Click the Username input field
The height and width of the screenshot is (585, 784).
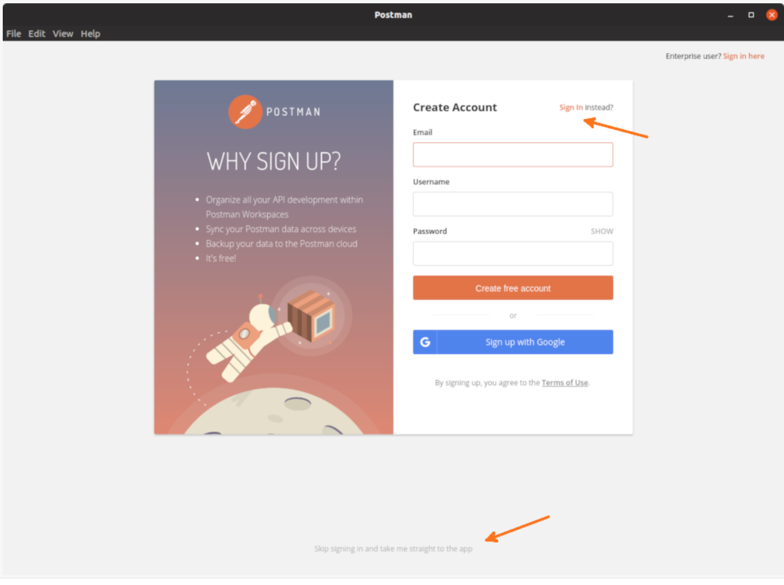[512, 204]
